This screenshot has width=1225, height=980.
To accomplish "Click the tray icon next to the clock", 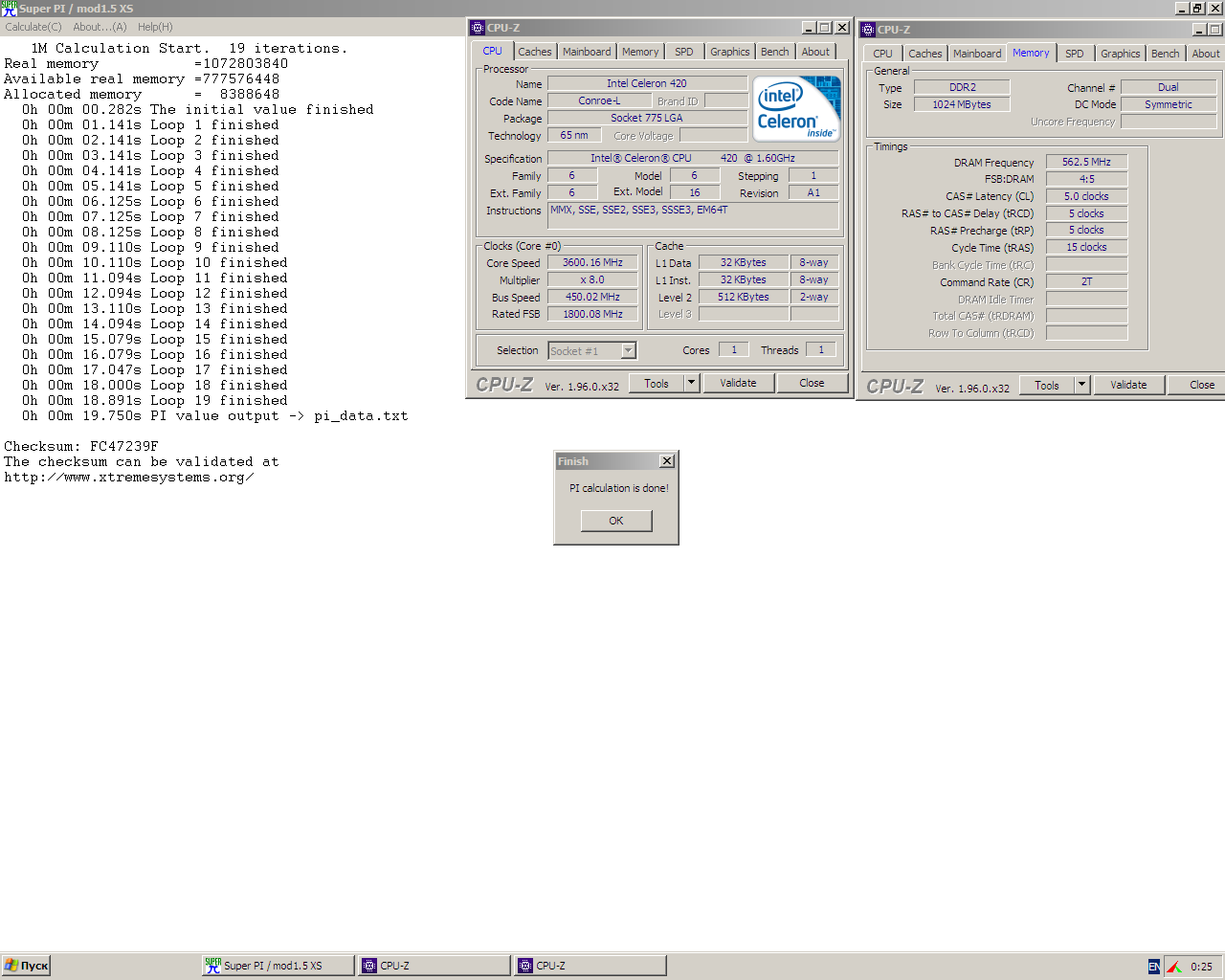I will click(x=1173, y=967).
